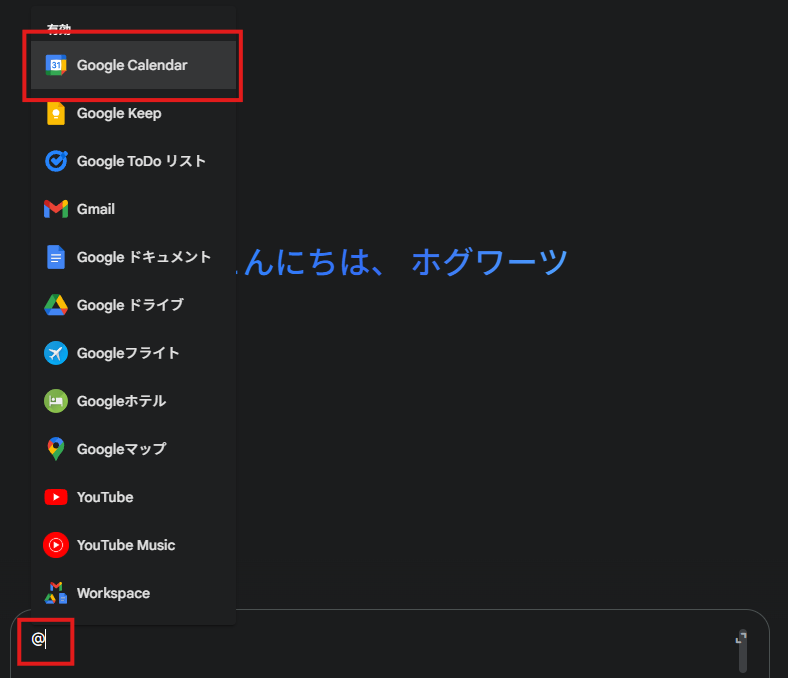Pick Google ToDo リスト from the menu
Screen dimensions: 788x678
[133, 161]
